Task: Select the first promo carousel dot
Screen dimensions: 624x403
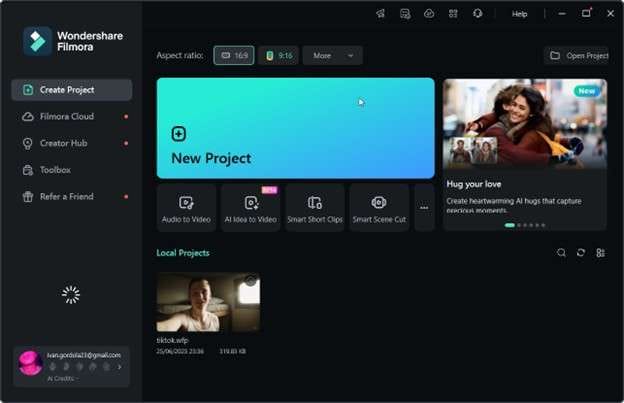Action: [x=509, y=225]
